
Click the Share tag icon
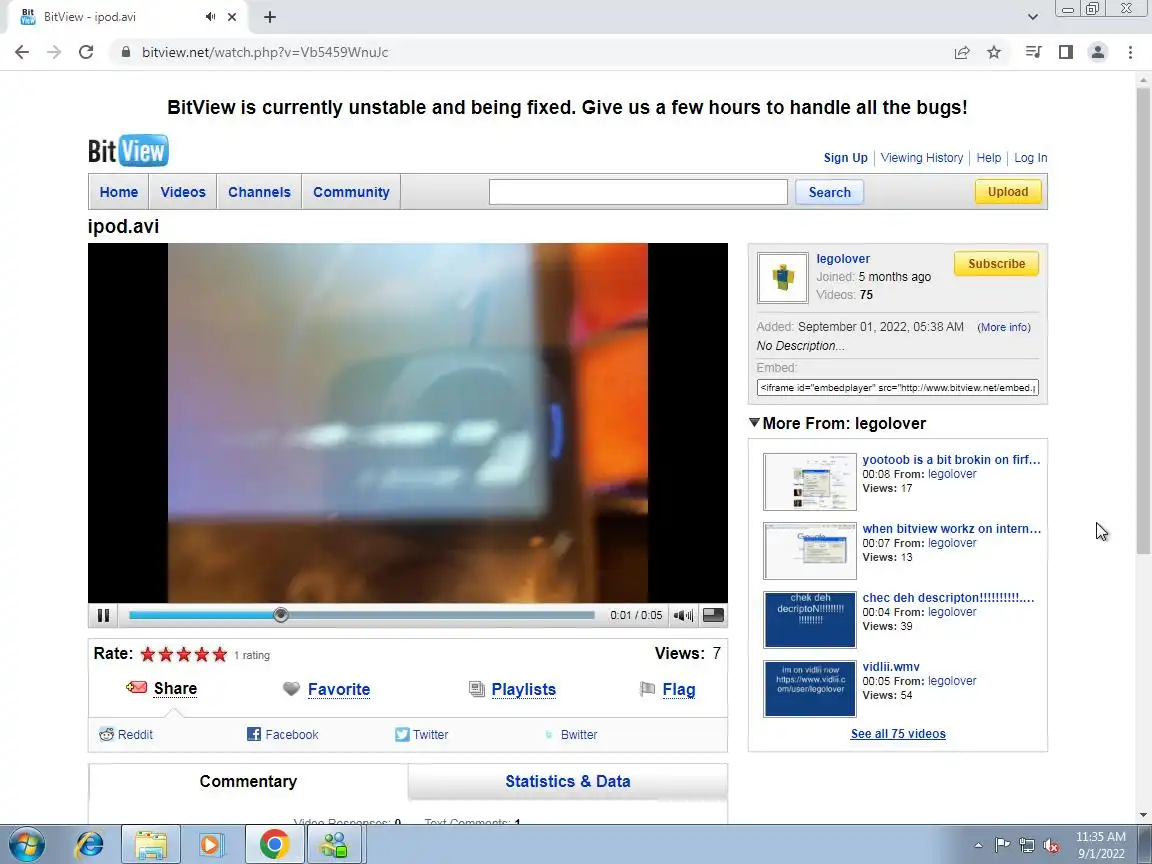click(x=136, y=688)
